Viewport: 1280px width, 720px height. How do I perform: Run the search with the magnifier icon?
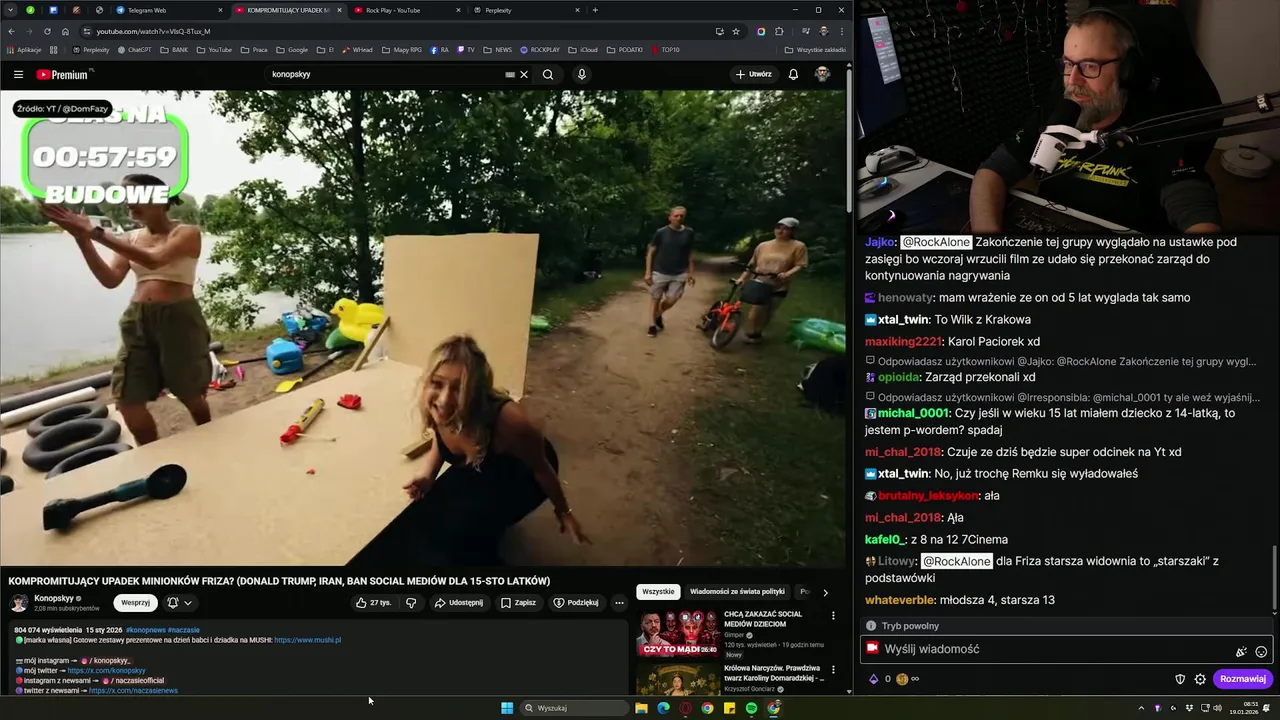pyautogui.click(x=548, y=74)
